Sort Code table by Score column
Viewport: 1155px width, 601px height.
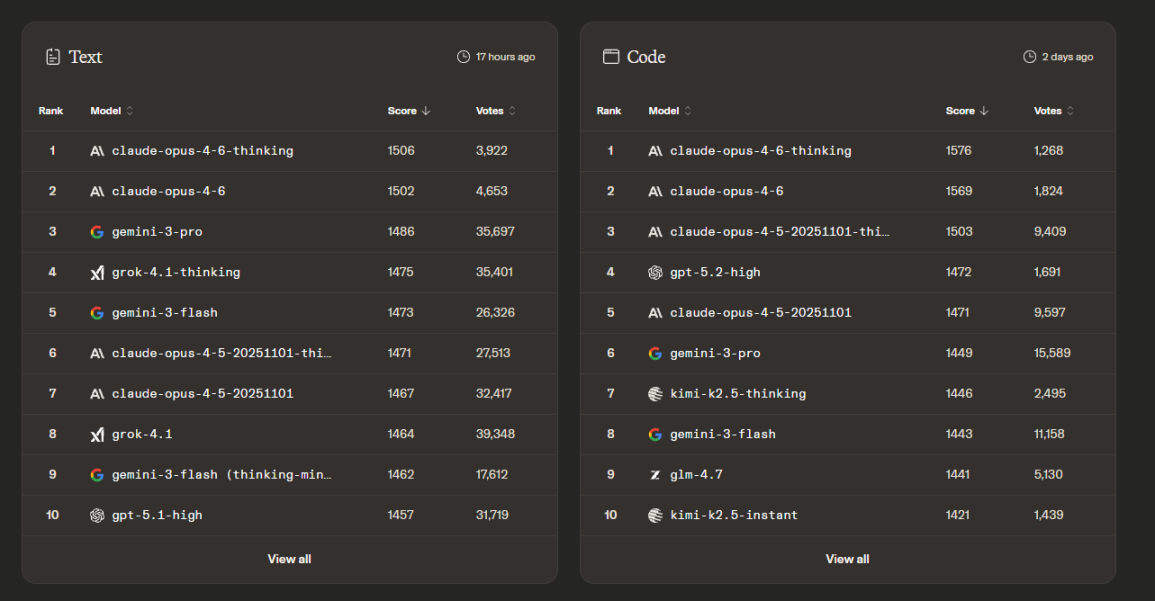(967, 110)
